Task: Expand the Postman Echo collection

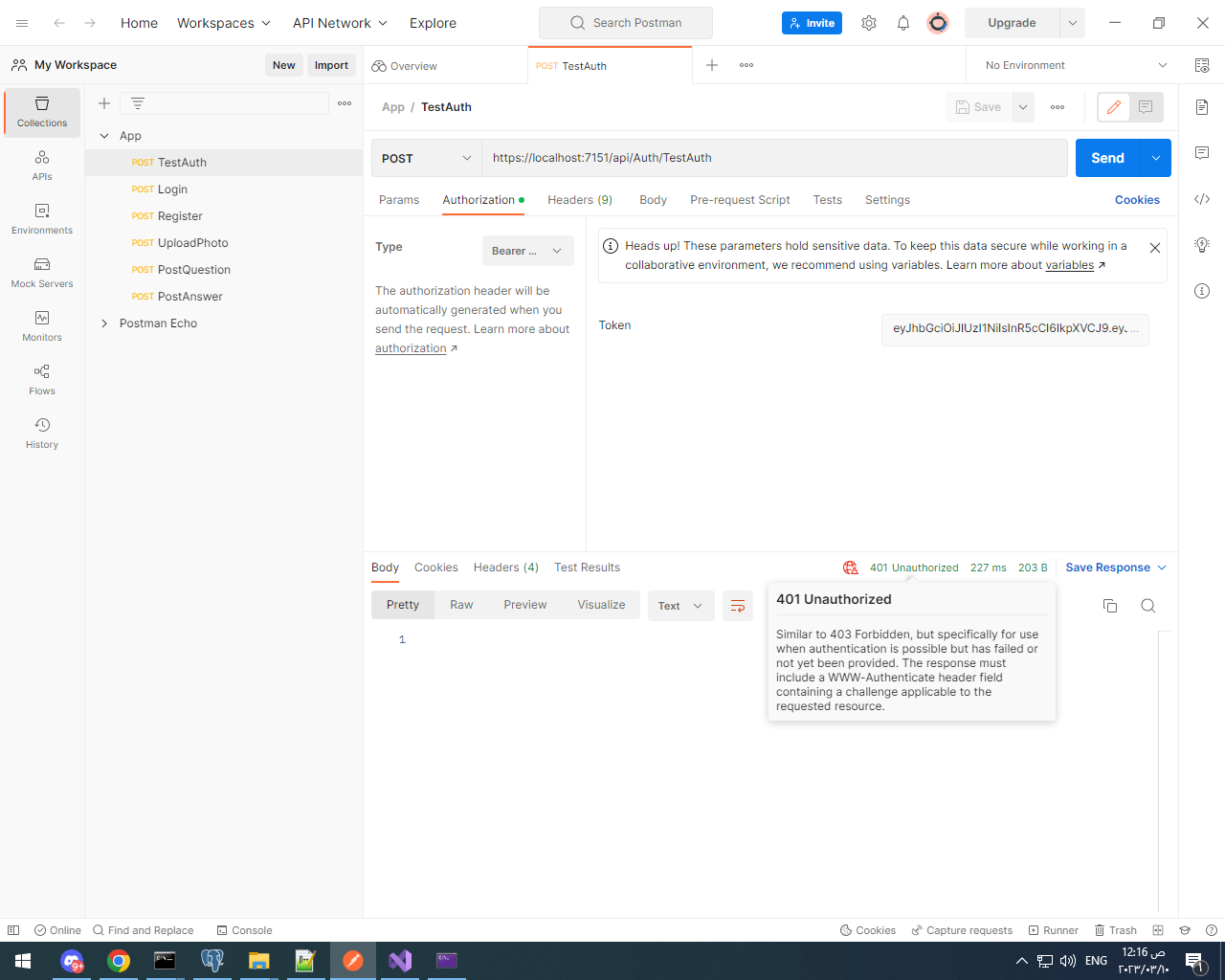Action: coord(104,323)
